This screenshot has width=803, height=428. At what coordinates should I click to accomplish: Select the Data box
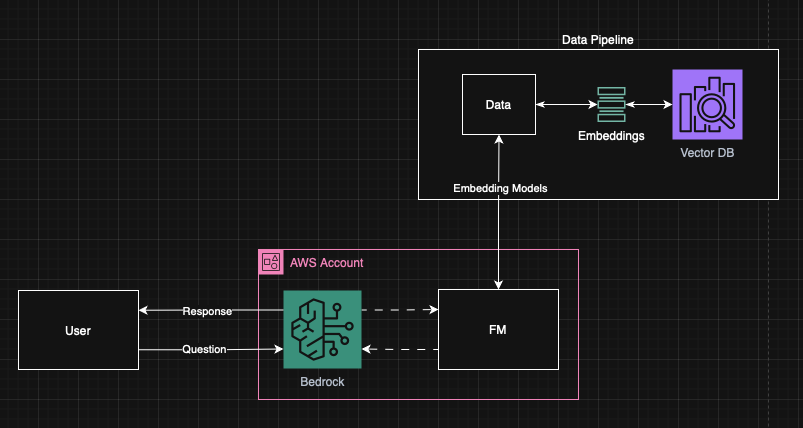(x=499, y=104)
